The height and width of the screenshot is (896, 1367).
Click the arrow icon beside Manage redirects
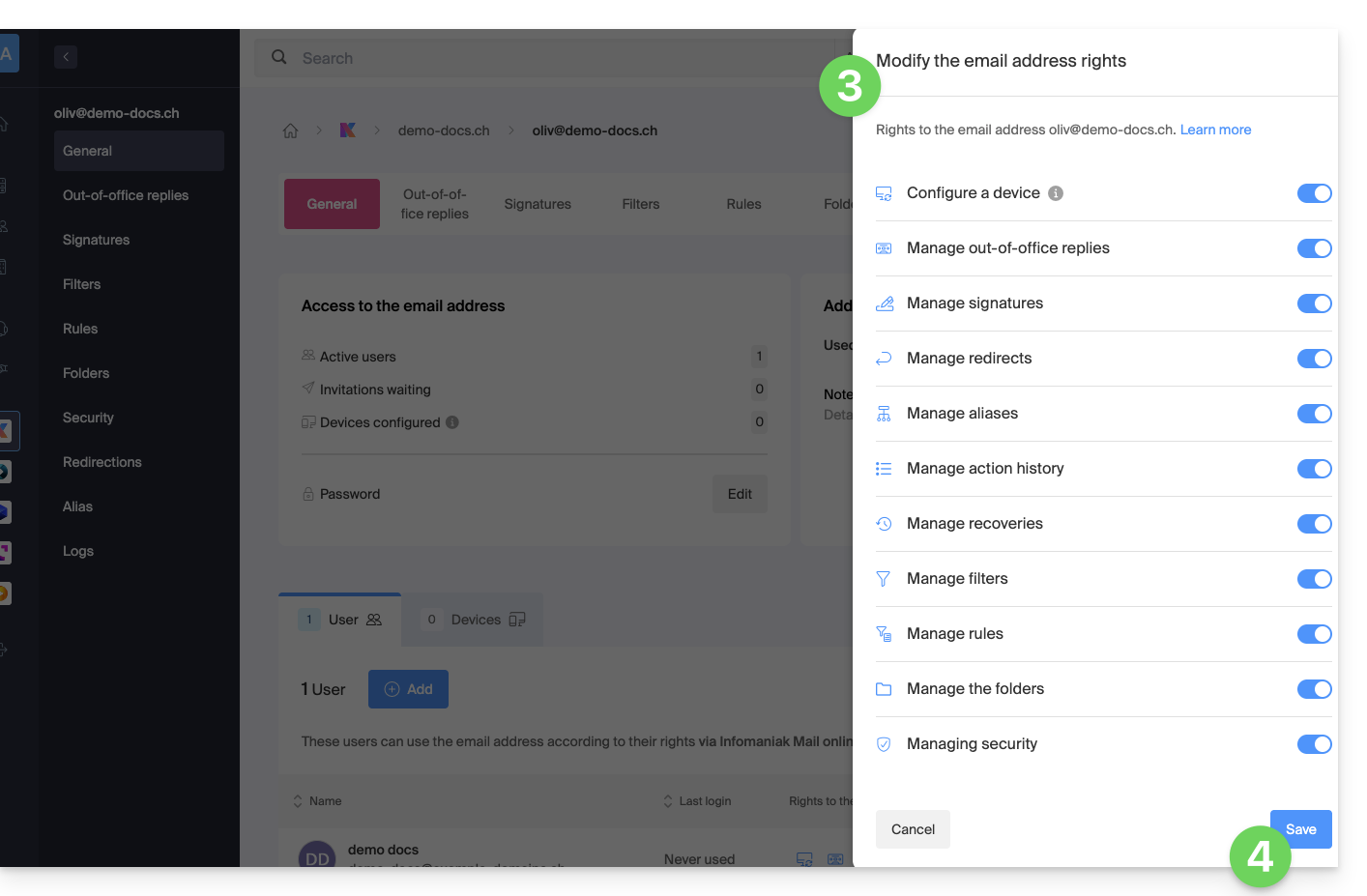coord(884,359)
